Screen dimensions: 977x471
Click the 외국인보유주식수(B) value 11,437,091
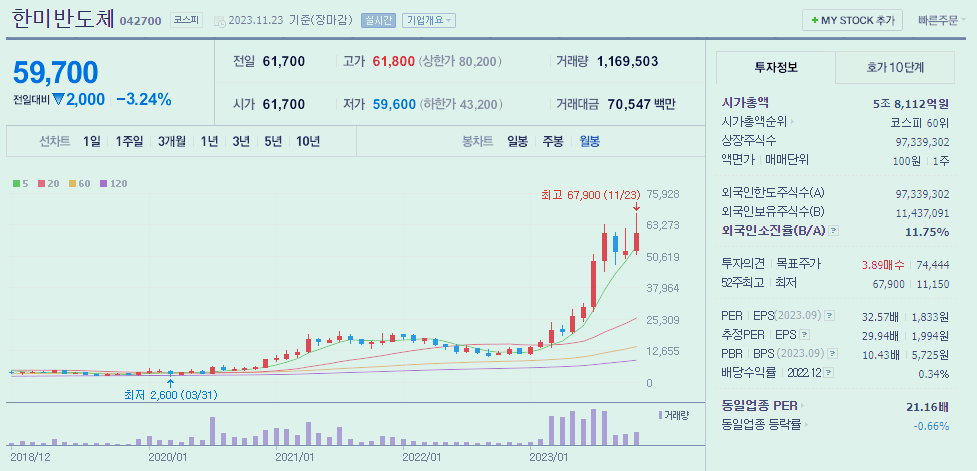pyautogui.click(x=922, y=212)
